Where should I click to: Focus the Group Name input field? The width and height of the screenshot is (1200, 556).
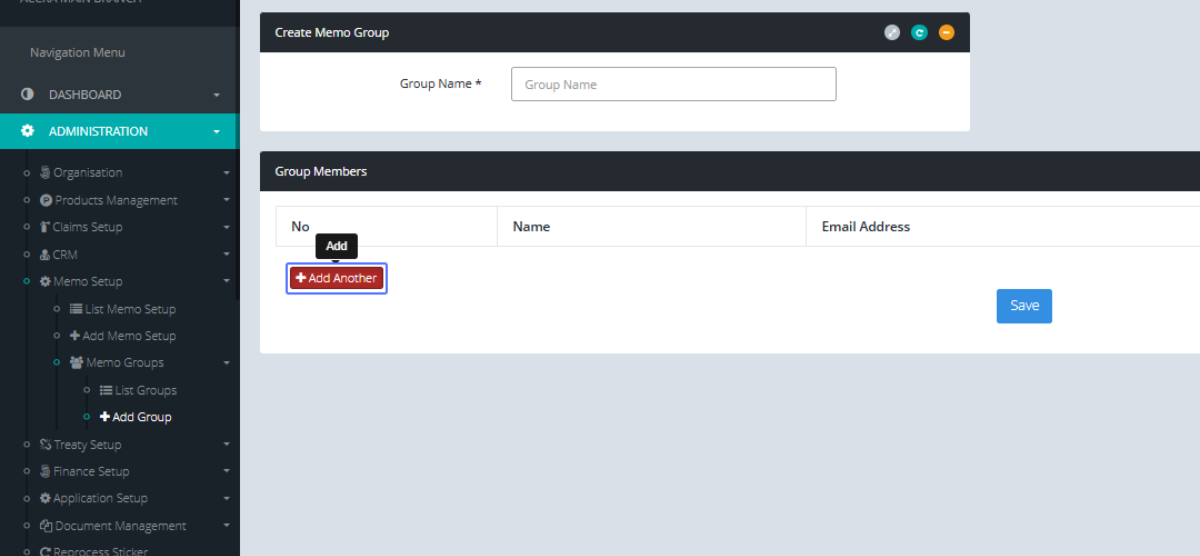point(673,85)
